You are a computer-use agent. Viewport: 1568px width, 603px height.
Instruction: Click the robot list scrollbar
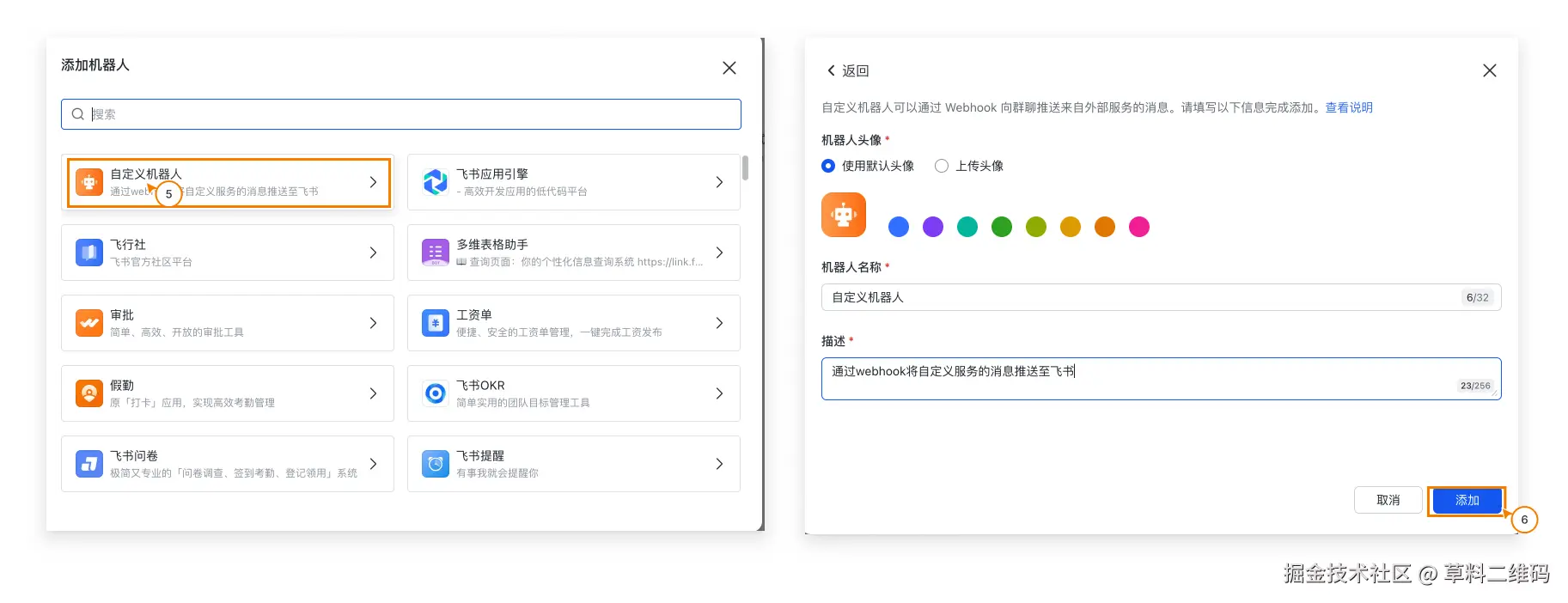coord(745,167)
